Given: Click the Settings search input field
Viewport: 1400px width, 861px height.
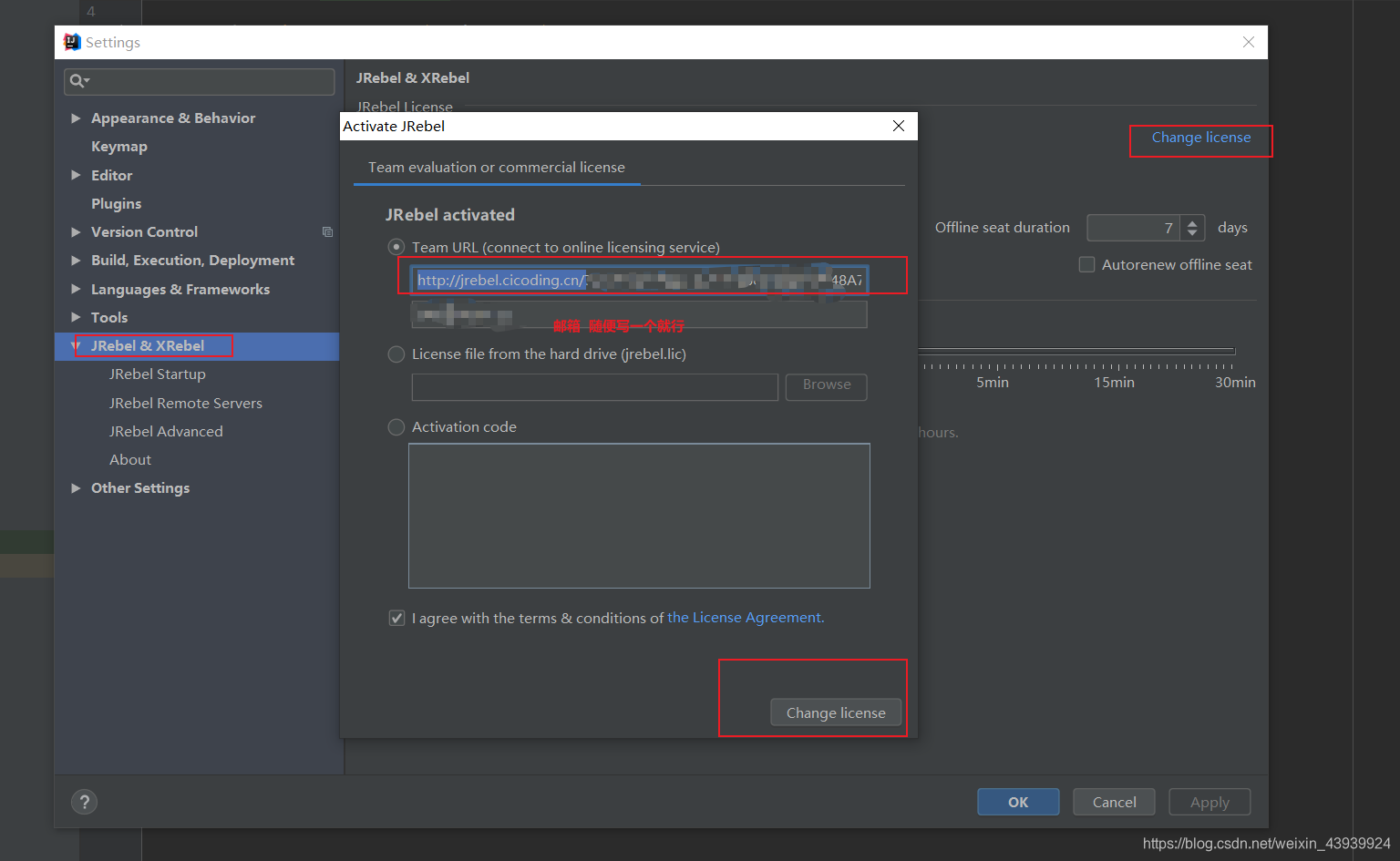Looking at the screenshot, I should pos(199,81).
